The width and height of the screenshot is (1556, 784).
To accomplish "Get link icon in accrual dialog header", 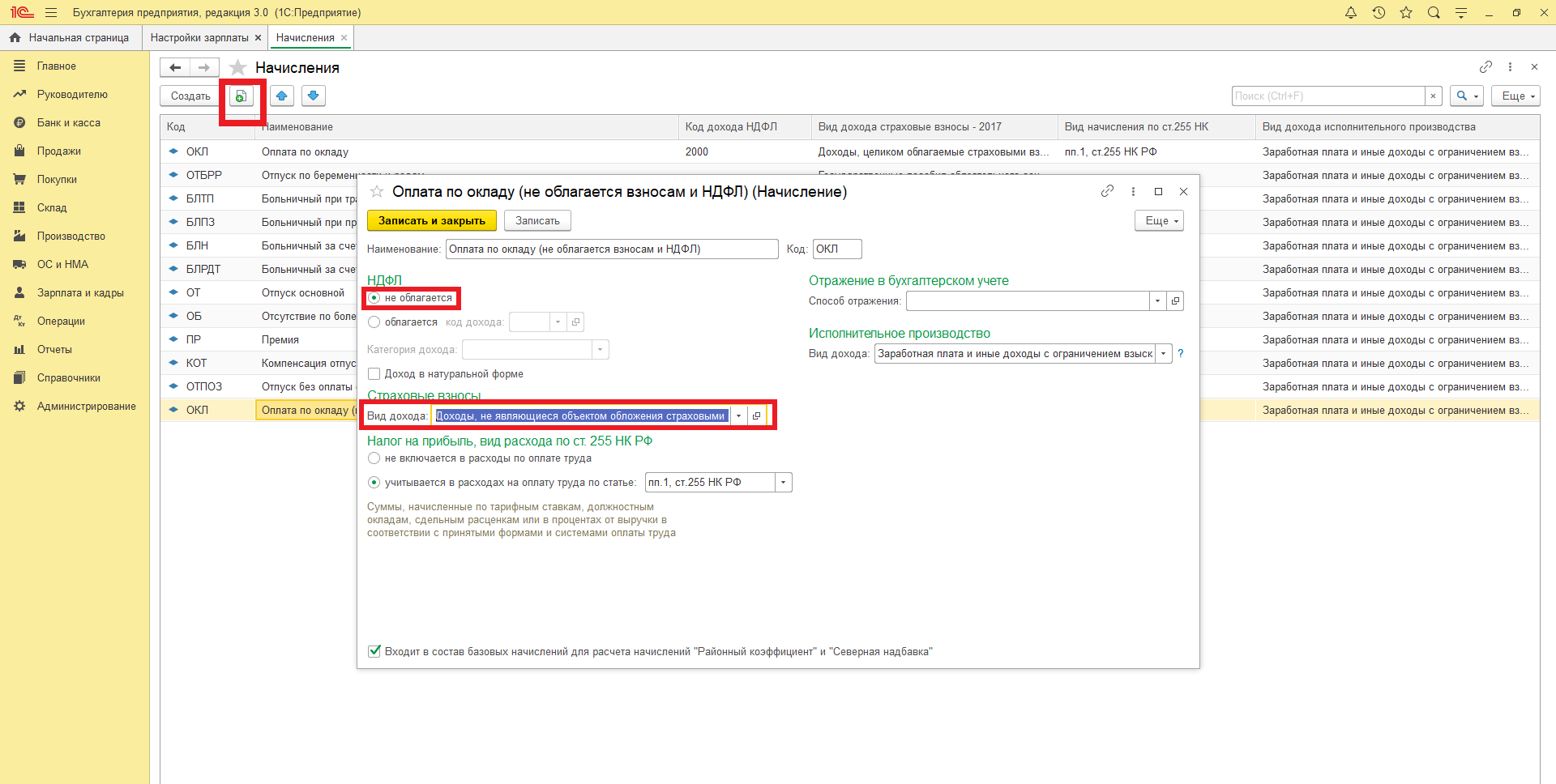I will [x=1107, y=192].
